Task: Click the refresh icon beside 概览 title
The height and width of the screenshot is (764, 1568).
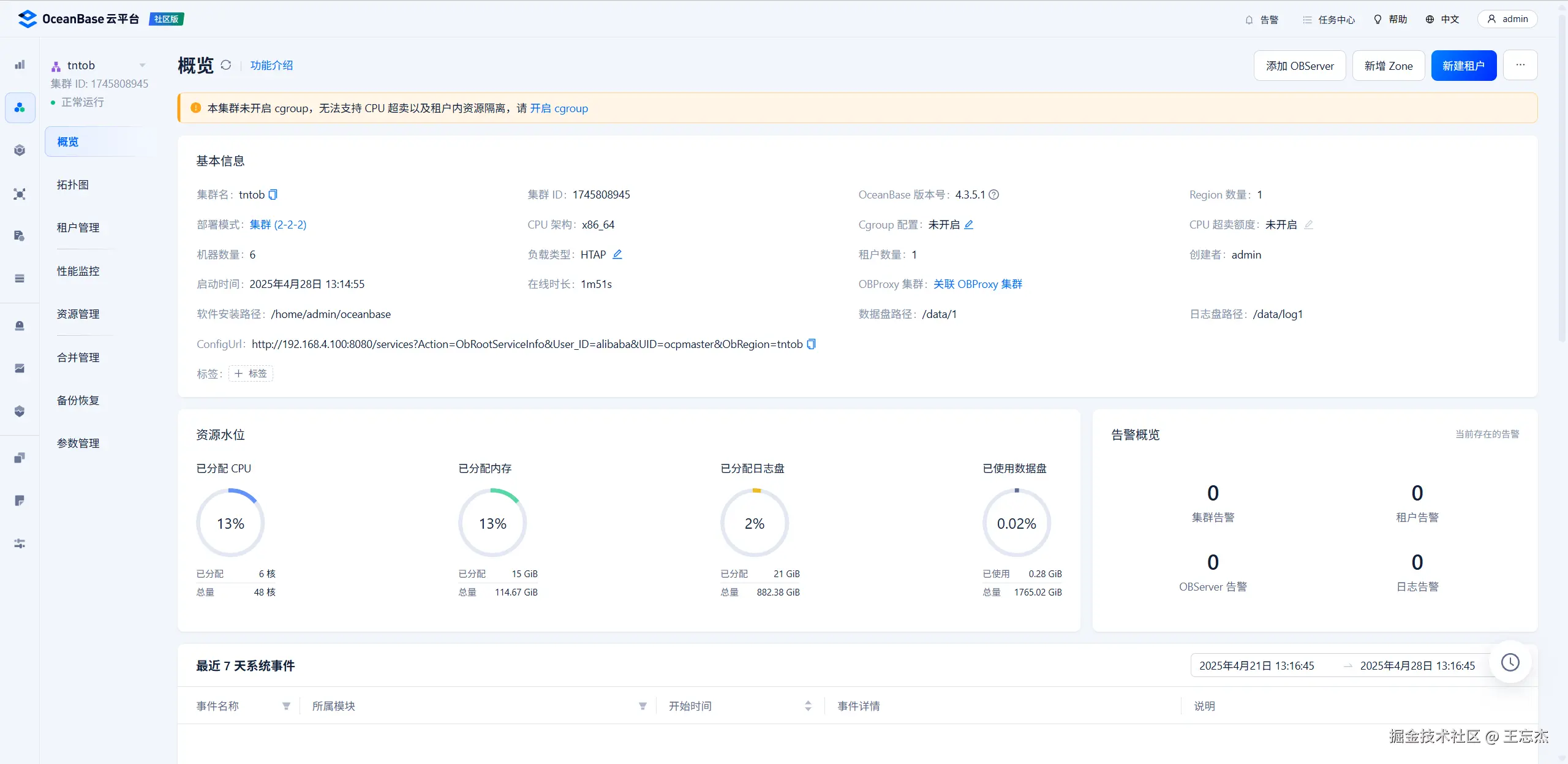Action: [x=226, y=65]
